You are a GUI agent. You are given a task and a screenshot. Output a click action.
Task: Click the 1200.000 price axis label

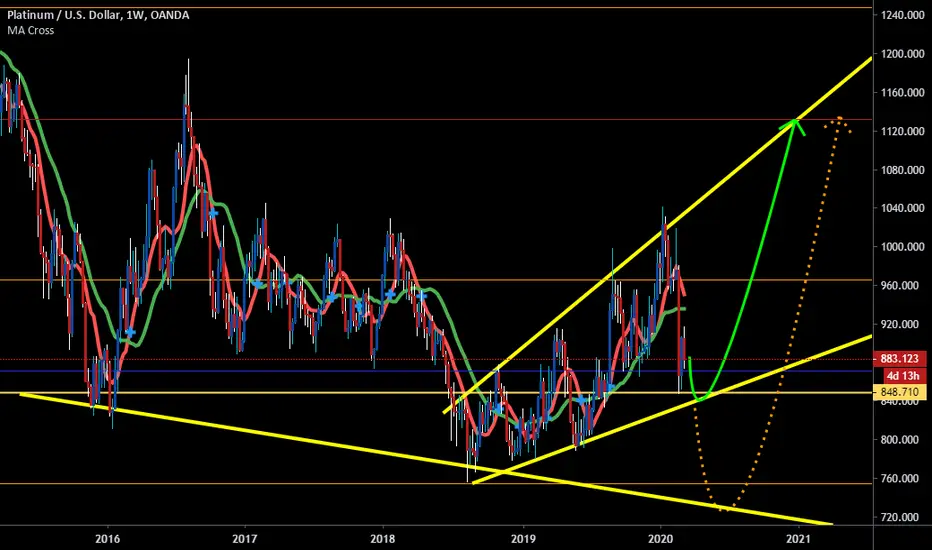[x=903, y=54]
